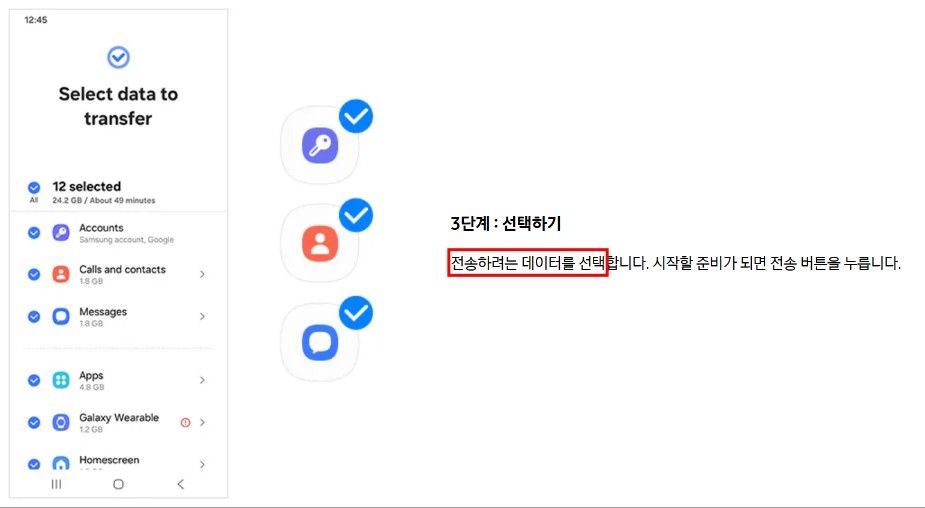Tap the Android back navigation button
Viewport: 925px width, 508px height.
[x=181, y=484]
